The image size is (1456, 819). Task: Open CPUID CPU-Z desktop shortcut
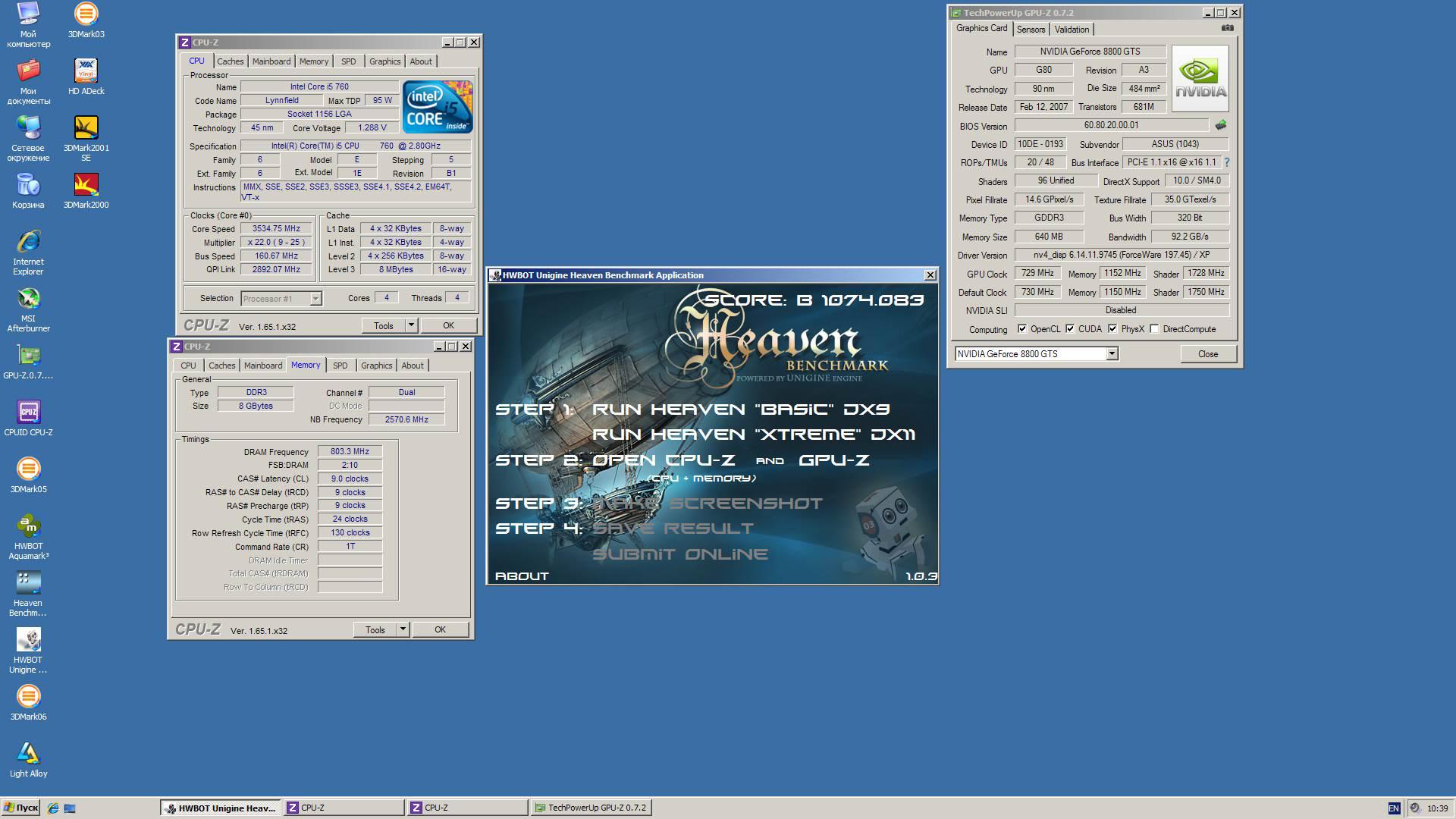[28, 418]
